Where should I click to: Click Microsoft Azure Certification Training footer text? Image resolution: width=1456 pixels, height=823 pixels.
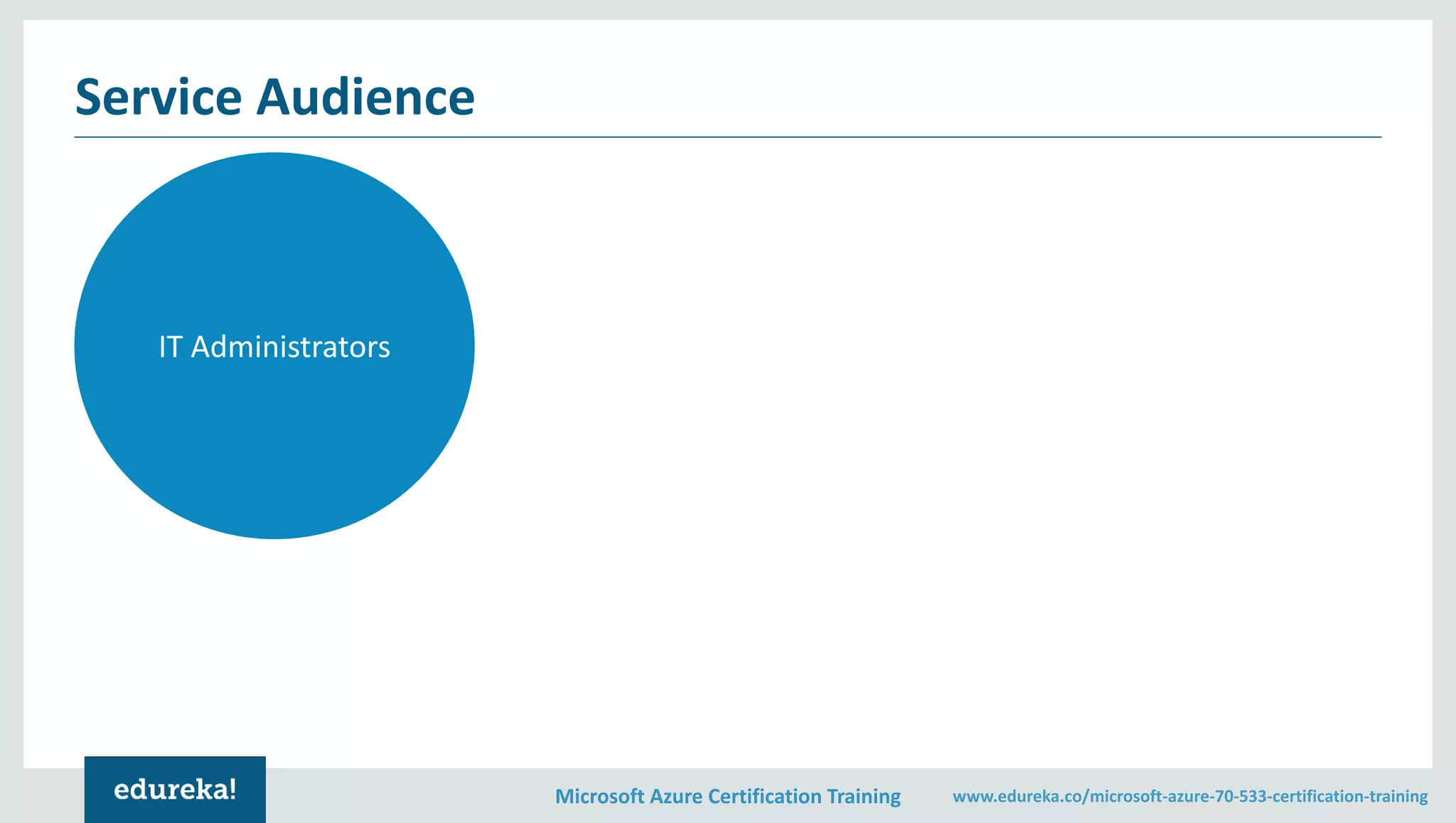click(727, 796)
